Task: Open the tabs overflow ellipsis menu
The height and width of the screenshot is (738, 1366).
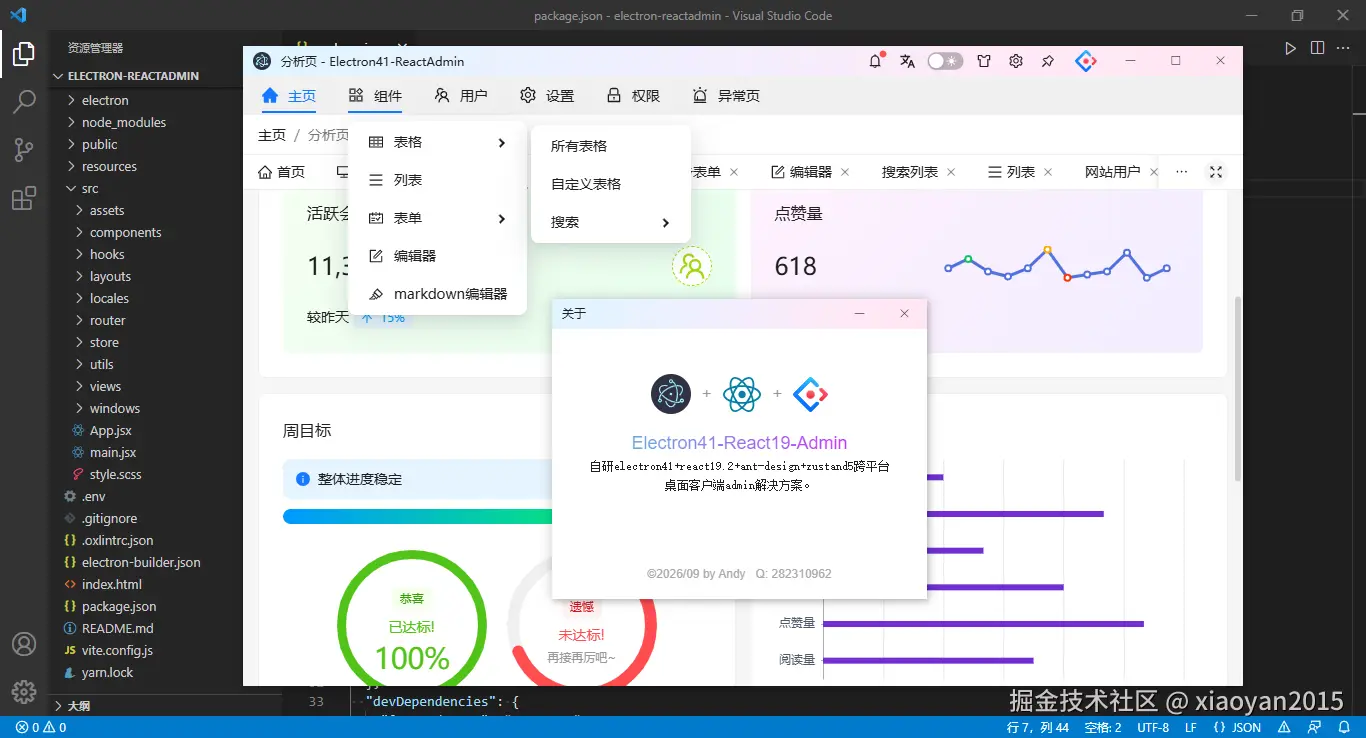Action: coord(1182,172)
